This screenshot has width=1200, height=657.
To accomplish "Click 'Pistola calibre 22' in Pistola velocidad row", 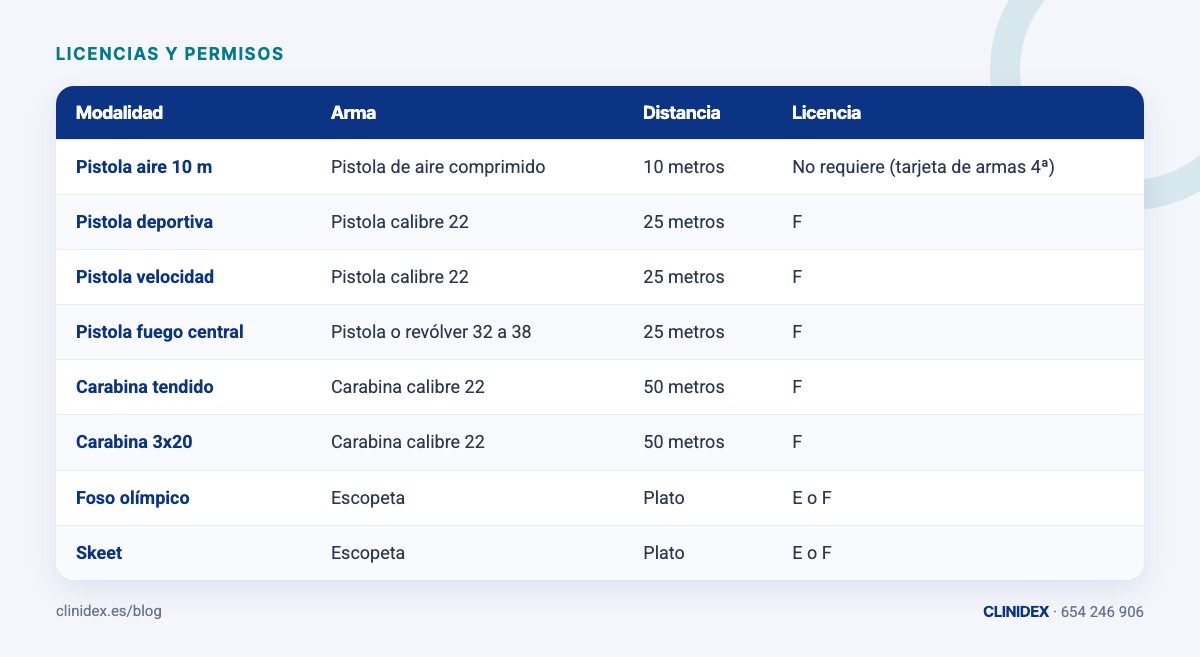I will click(x=400, y=277).
